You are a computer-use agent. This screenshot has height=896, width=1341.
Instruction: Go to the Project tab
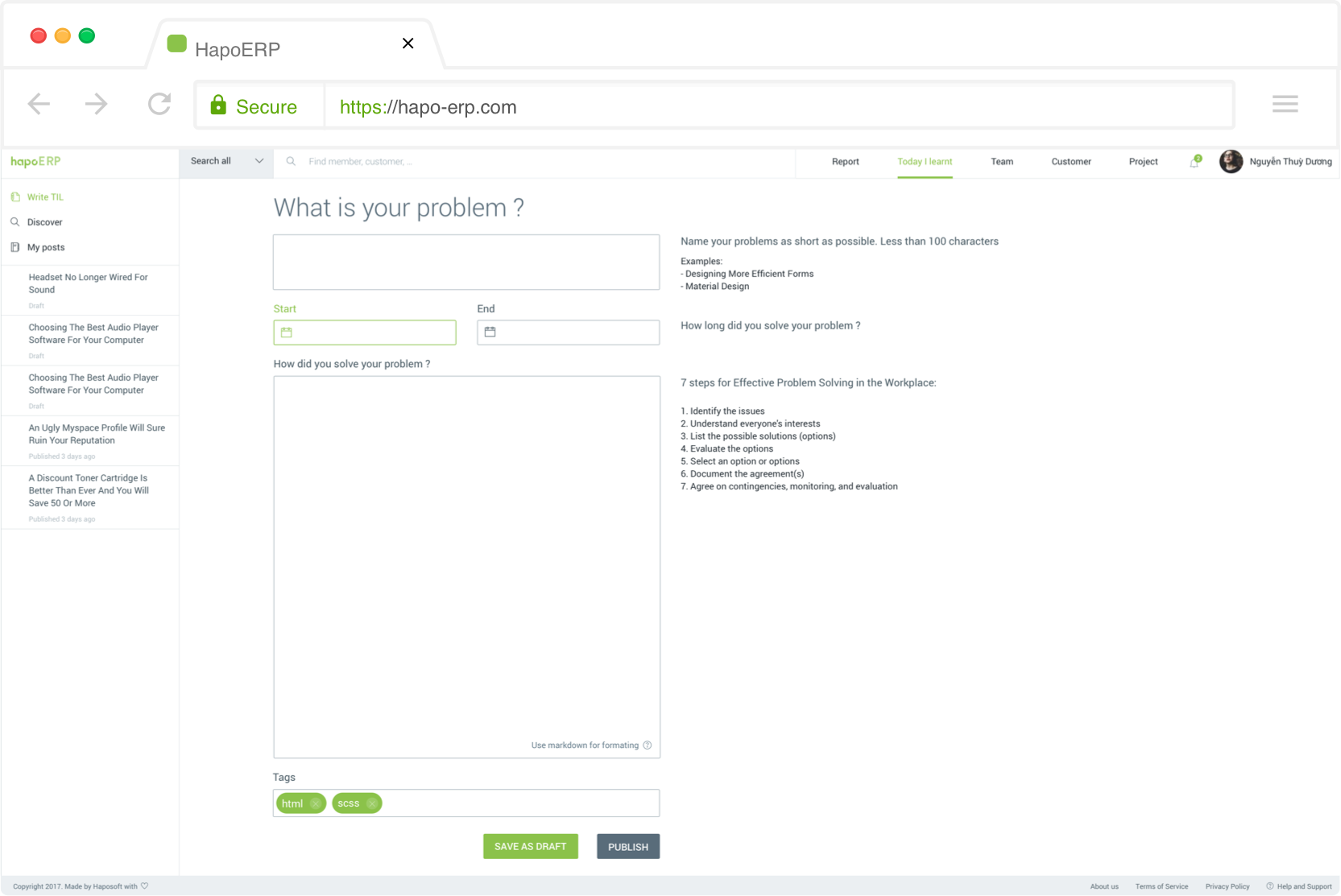[x=1143, y=162]
